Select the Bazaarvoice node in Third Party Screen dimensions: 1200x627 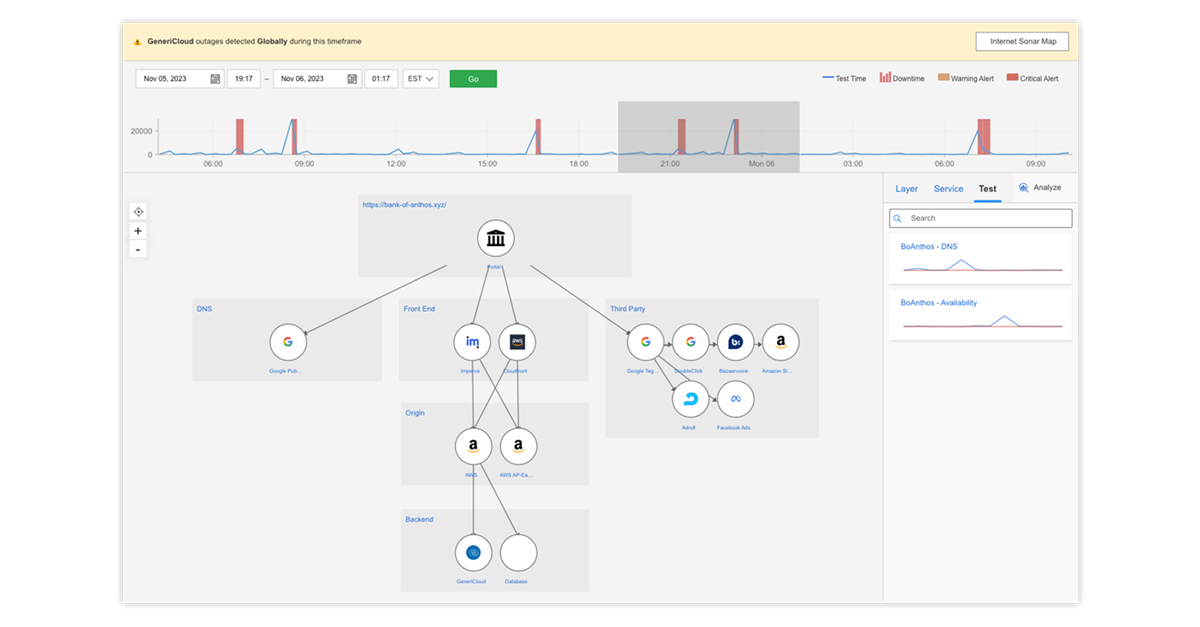click(735, 341)
